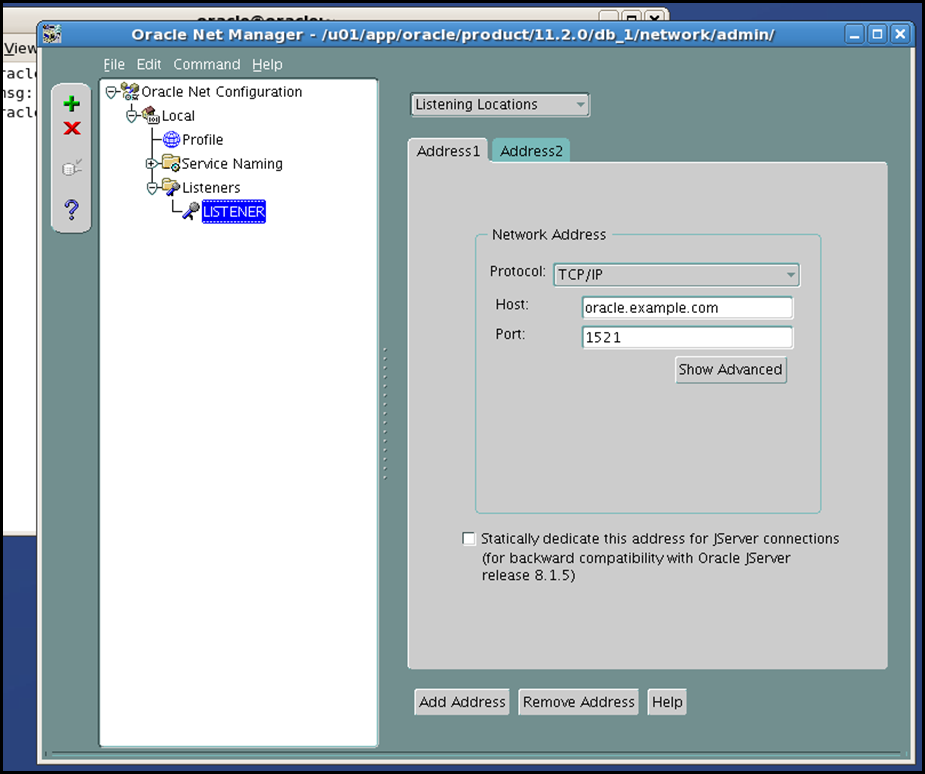Open the File menu
The height and width of the screenshot is (774, 925).
114,64
